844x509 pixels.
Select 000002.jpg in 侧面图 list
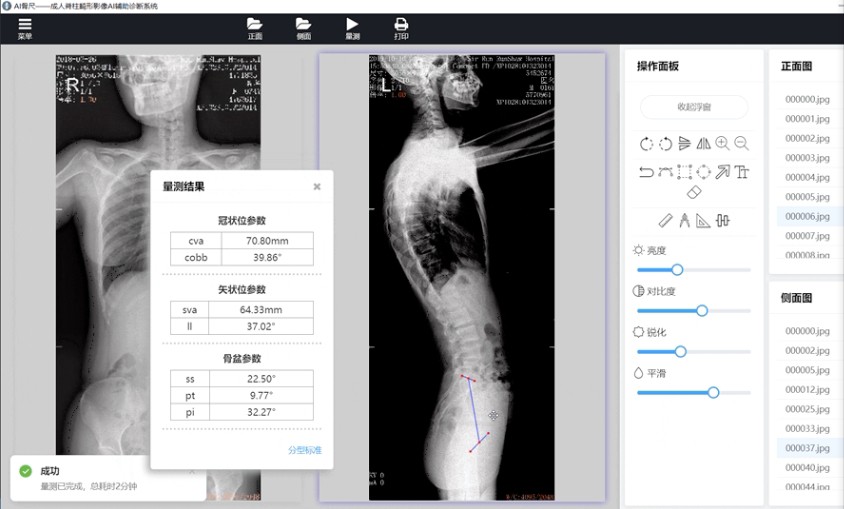807,350
